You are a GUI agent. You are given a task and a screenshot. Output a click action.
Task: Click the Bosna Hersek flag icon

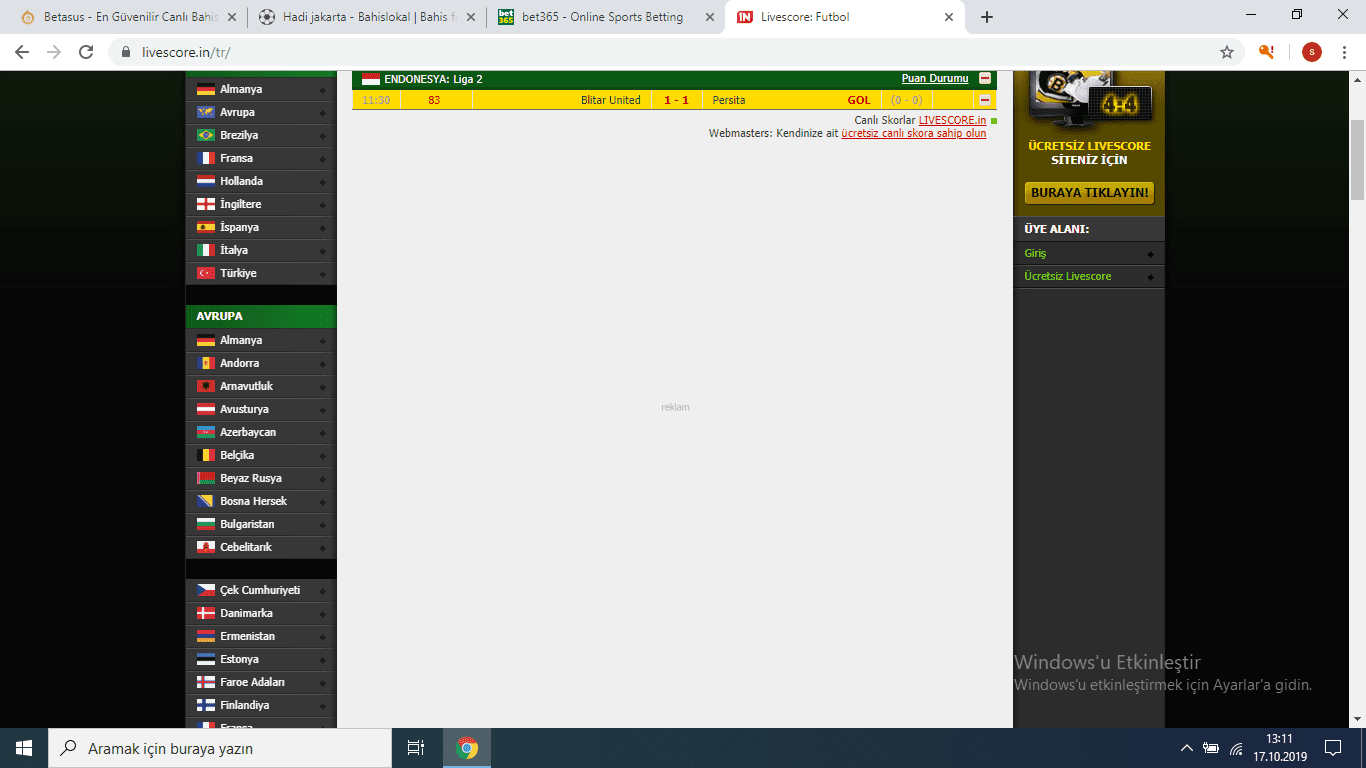(206, 501)
